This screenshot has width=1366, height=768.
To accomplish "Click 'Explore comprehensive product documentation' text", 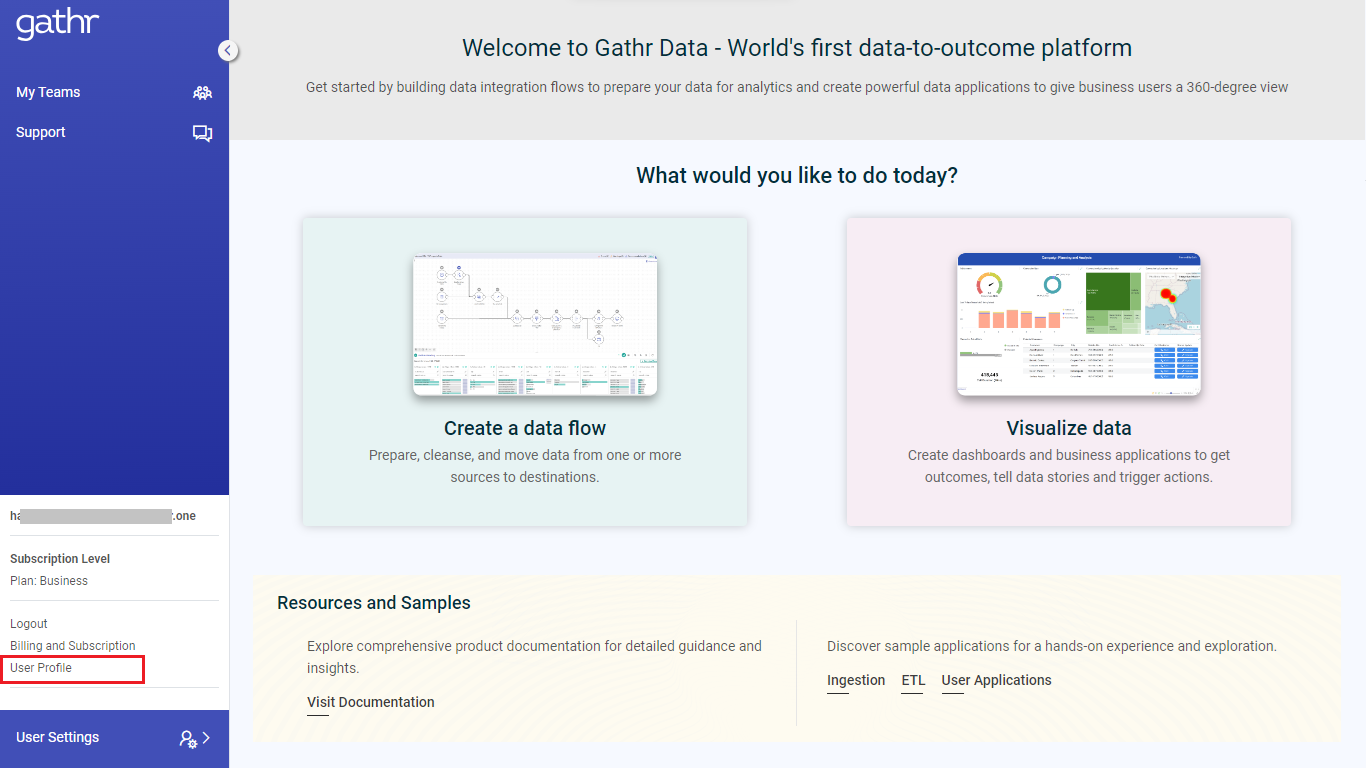I will (x=534, y=657).
